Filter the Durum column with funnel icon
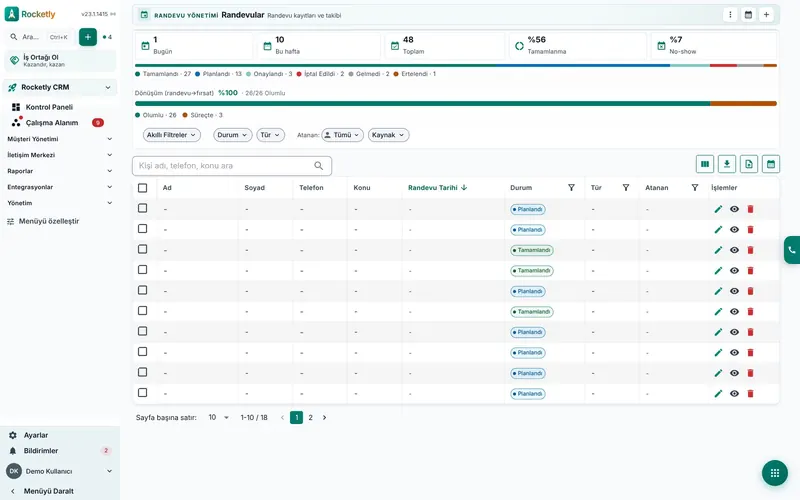 [x=571, y=188]
